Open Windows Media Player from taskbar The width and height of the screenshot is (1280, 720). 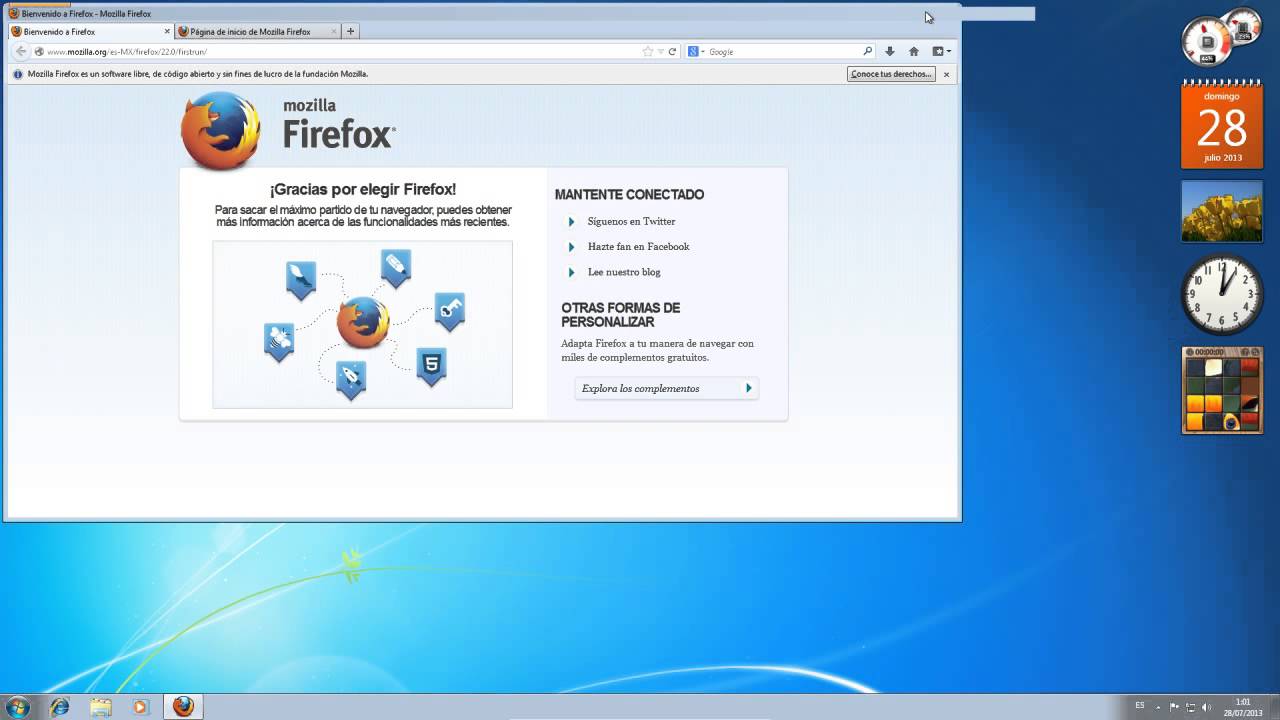[x=140, y=707]
